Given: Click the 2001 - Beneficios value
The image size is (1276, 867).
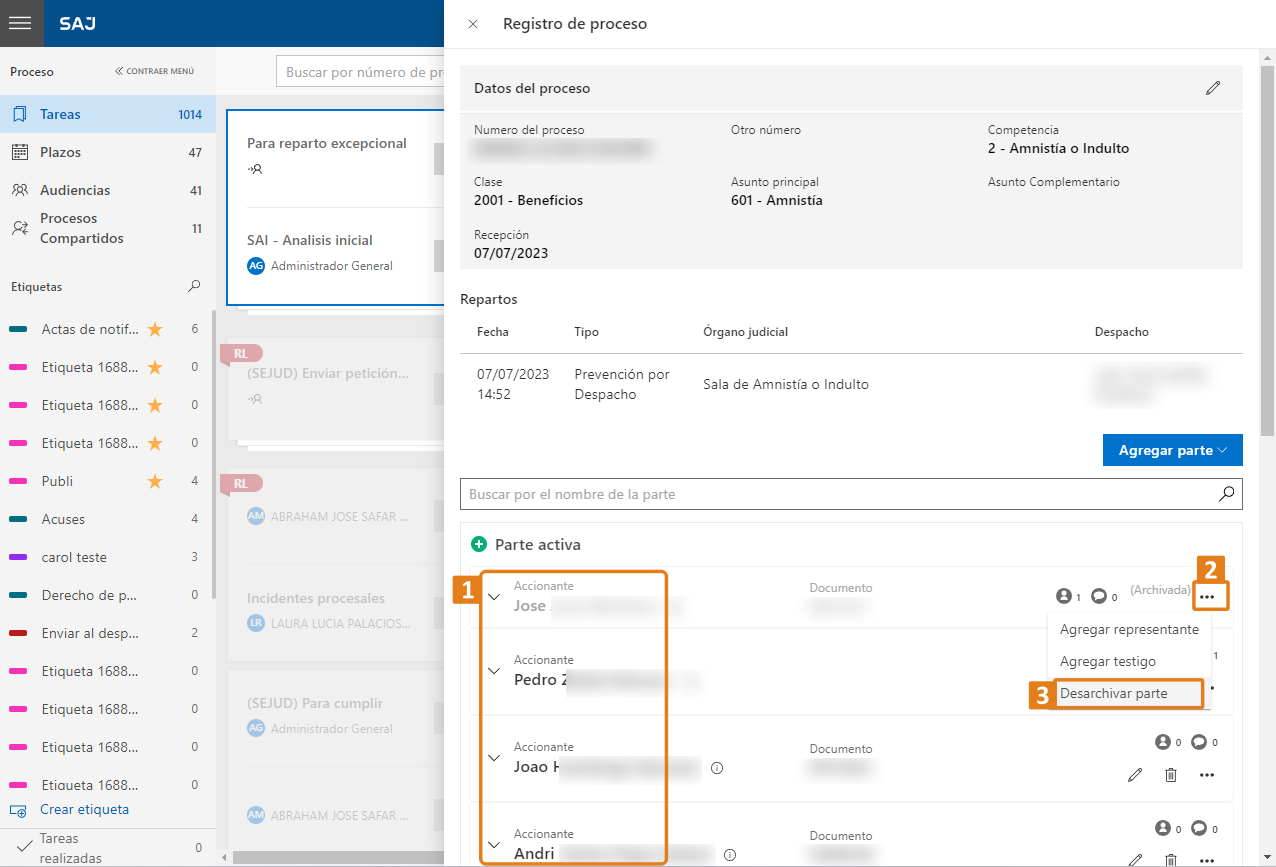Looking at the screenshot, I should click(528, 200).
